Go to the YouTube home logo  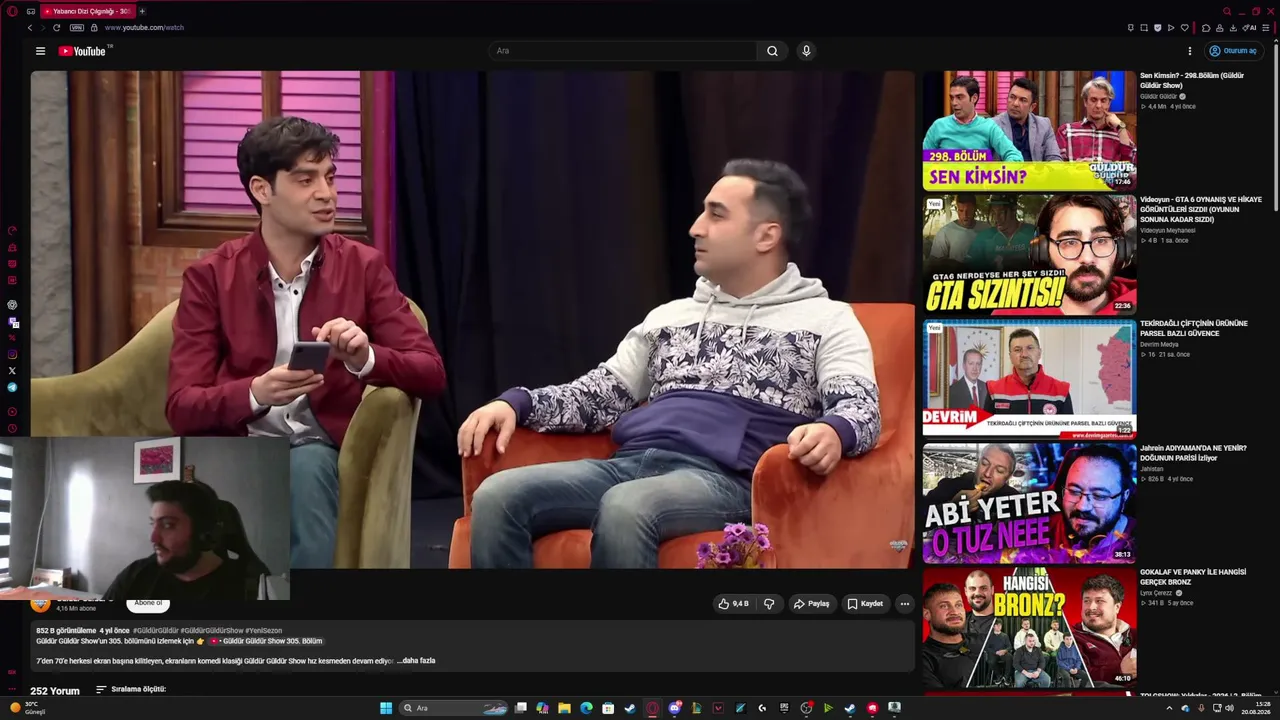coord(84,51)
